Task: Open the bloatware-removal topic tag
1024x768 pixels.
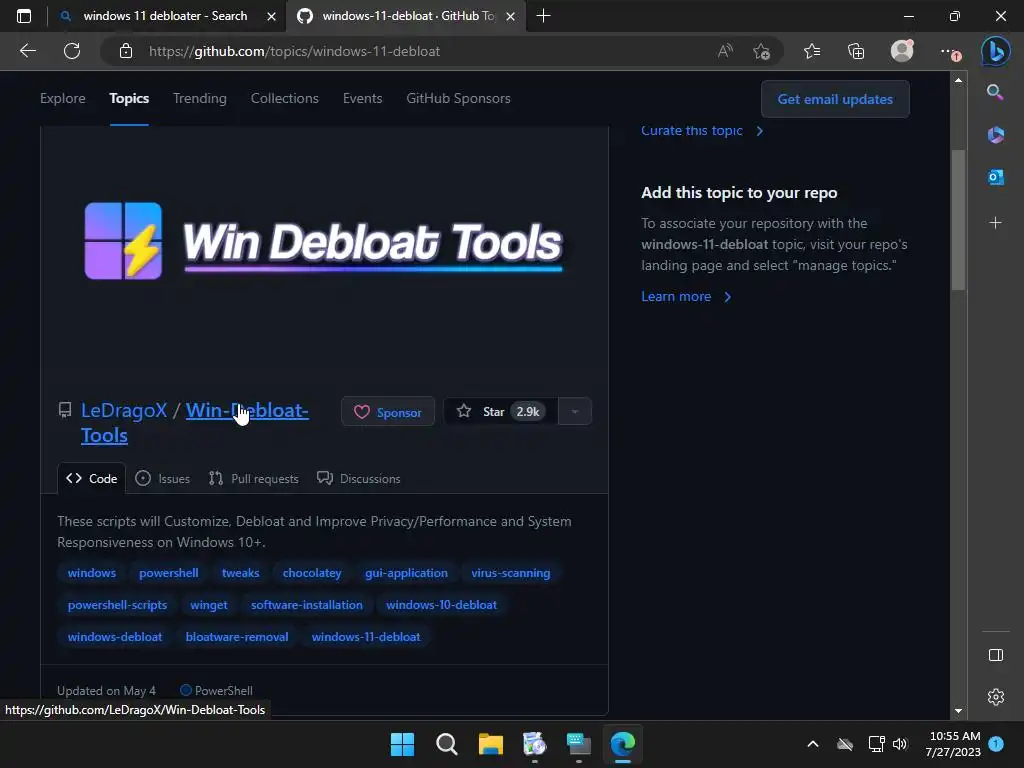Action: tap(237, 637)
